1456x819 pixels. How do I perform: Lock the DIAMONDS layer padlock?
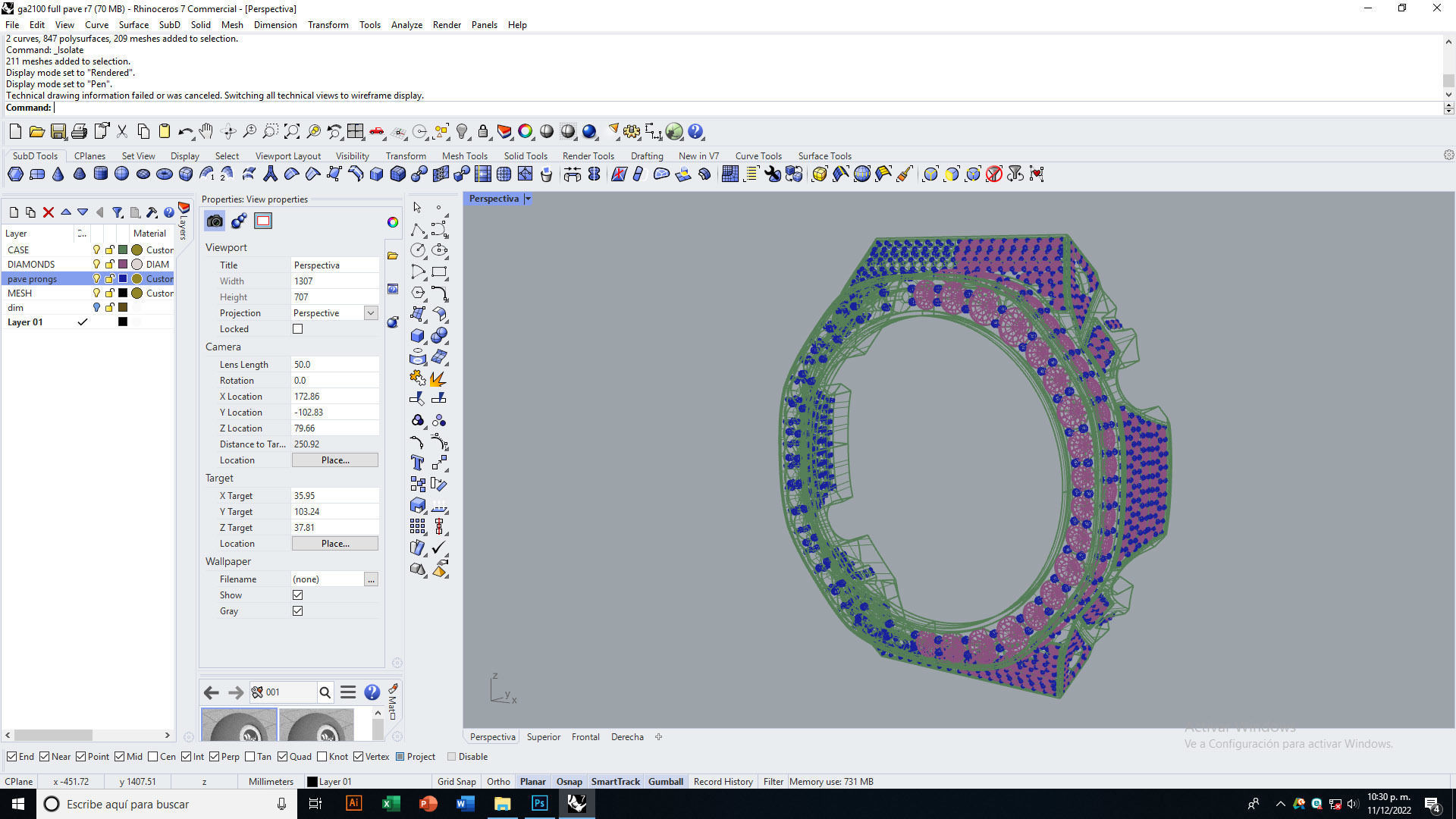(110, 265)
